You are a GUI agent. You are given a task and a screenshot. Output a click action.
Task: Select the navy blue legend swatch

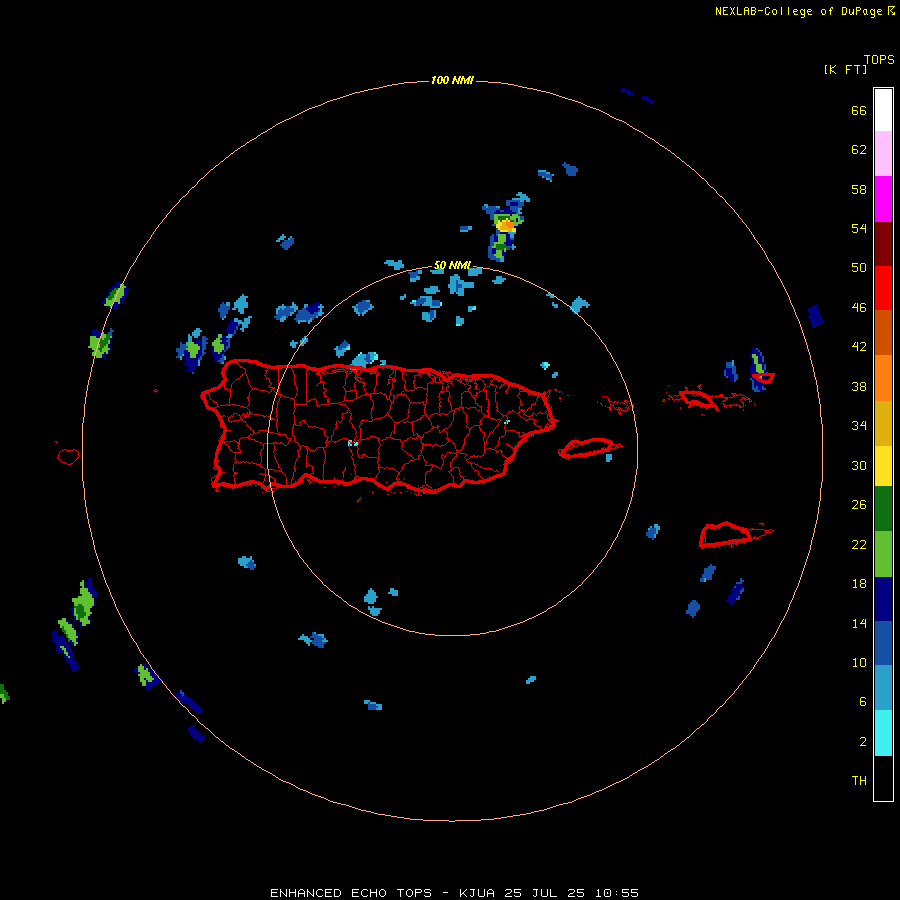click(883, 599)
